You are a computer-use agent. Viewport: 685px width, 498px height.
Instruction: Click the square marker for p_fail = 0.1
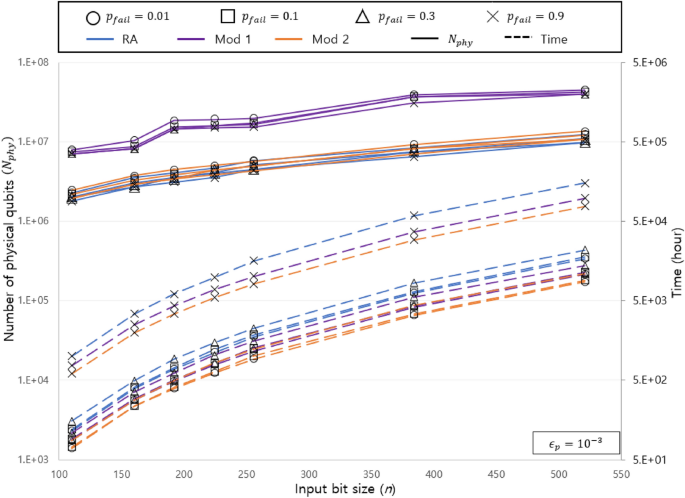pos(228,17)
